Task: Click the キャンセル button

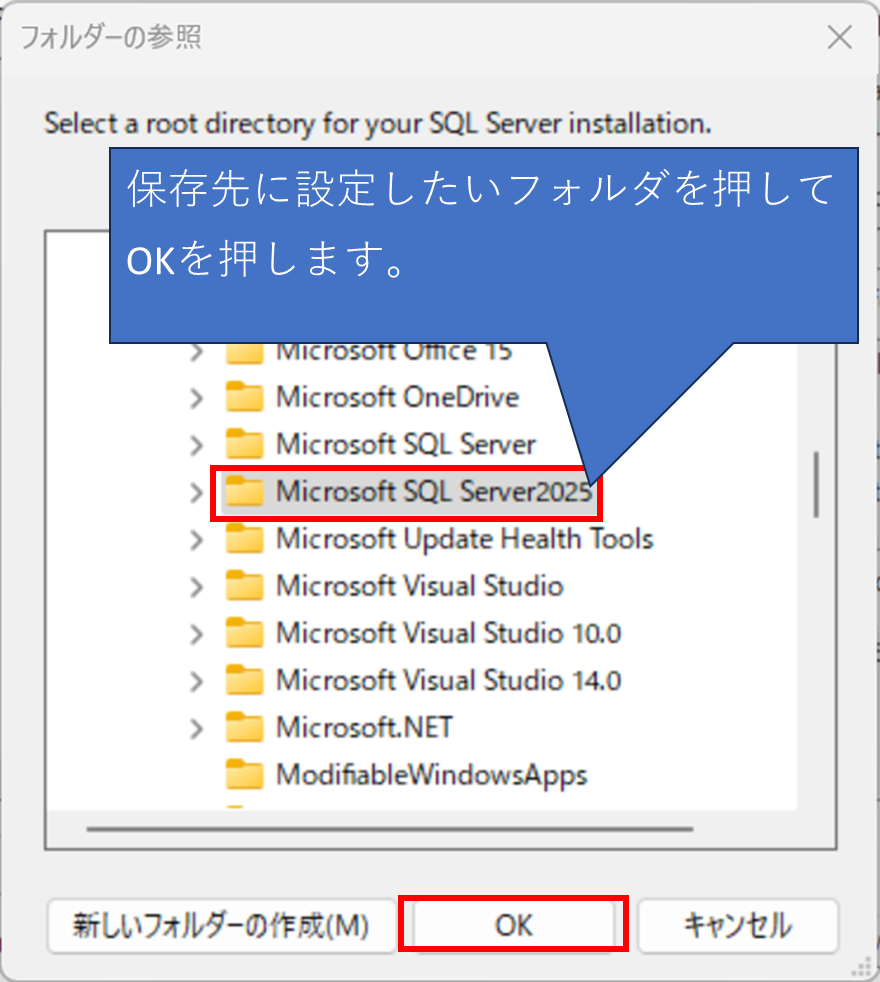Action: point(738,926)
